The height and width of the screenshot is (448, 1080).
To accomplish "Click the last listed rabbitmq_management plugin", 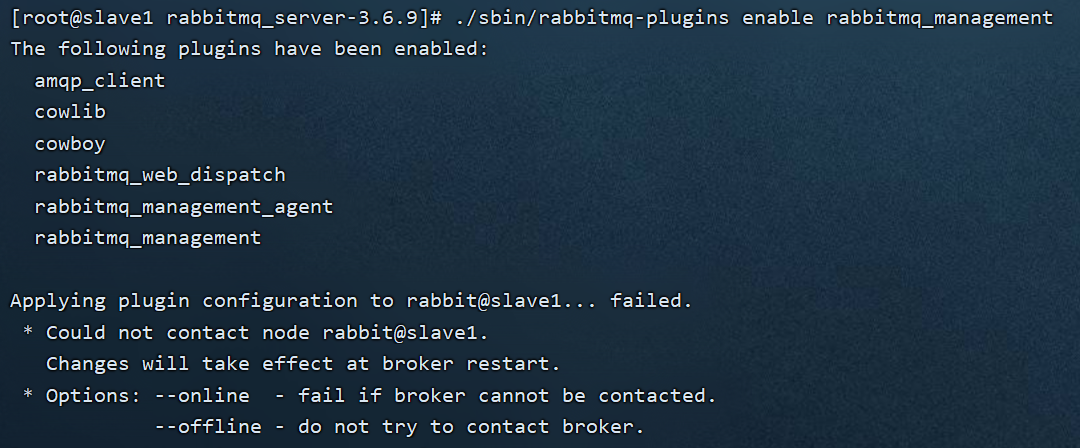I will [148, 238].
